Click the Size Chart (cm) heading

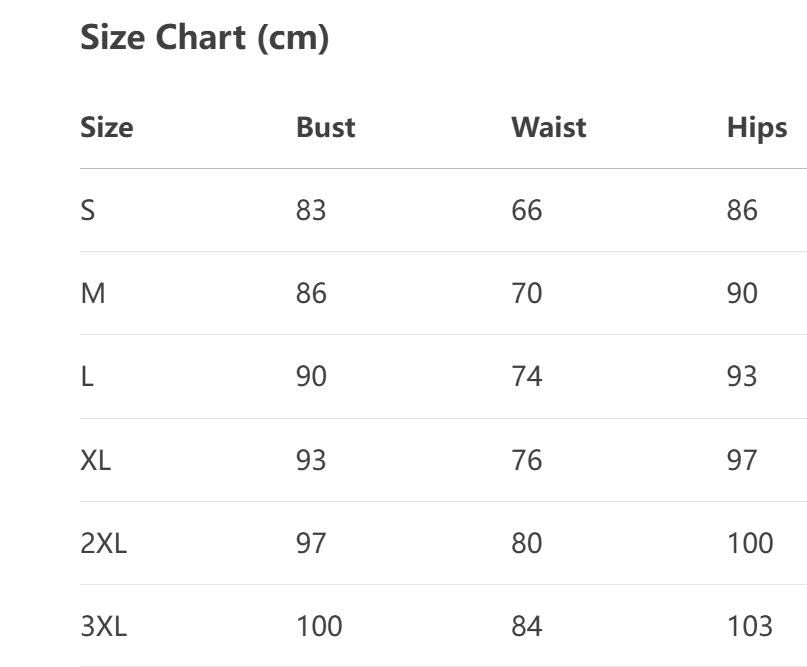coord(204,38)
